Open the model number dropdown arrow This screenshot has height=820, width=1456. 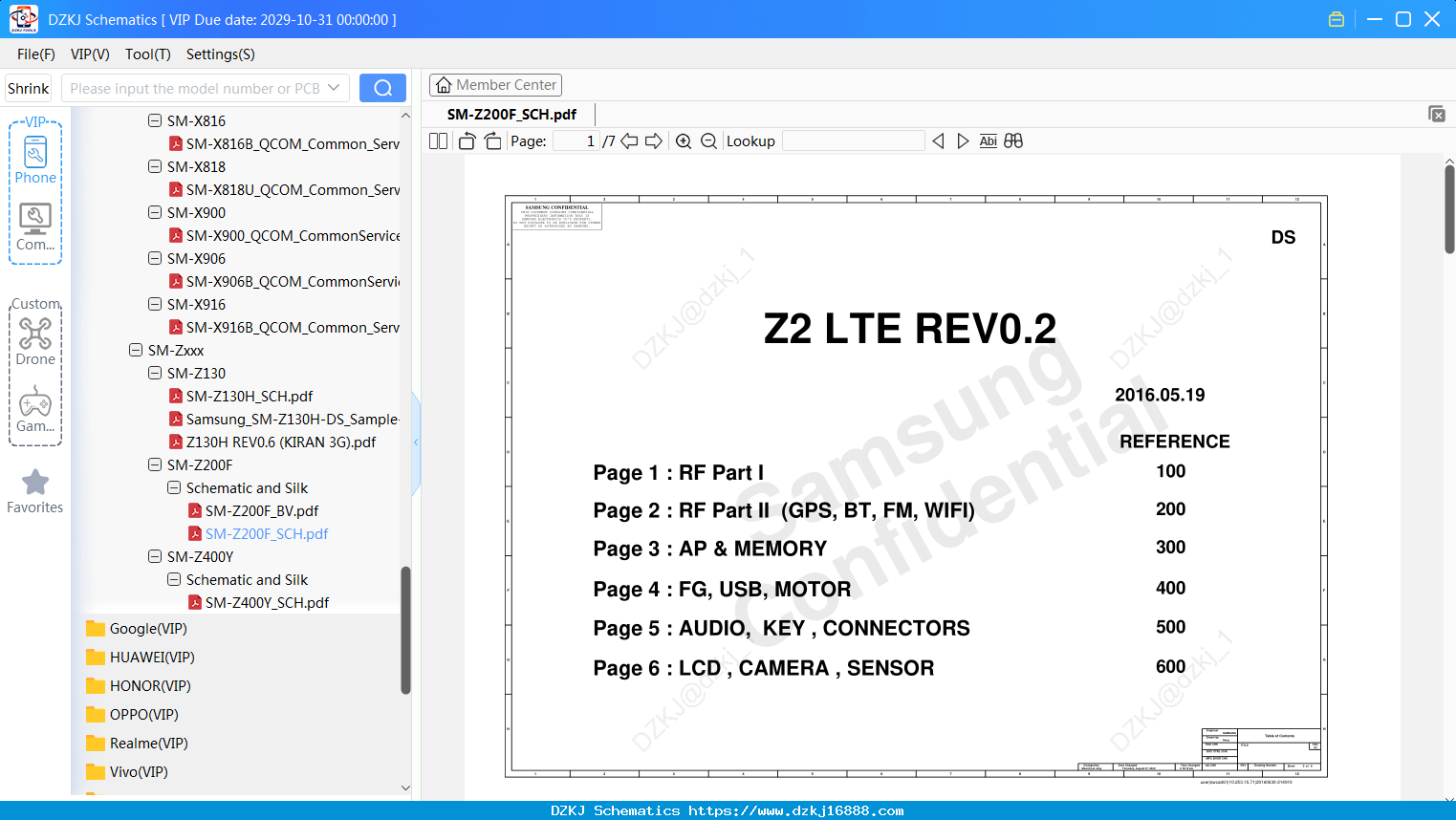pos(334,88)
